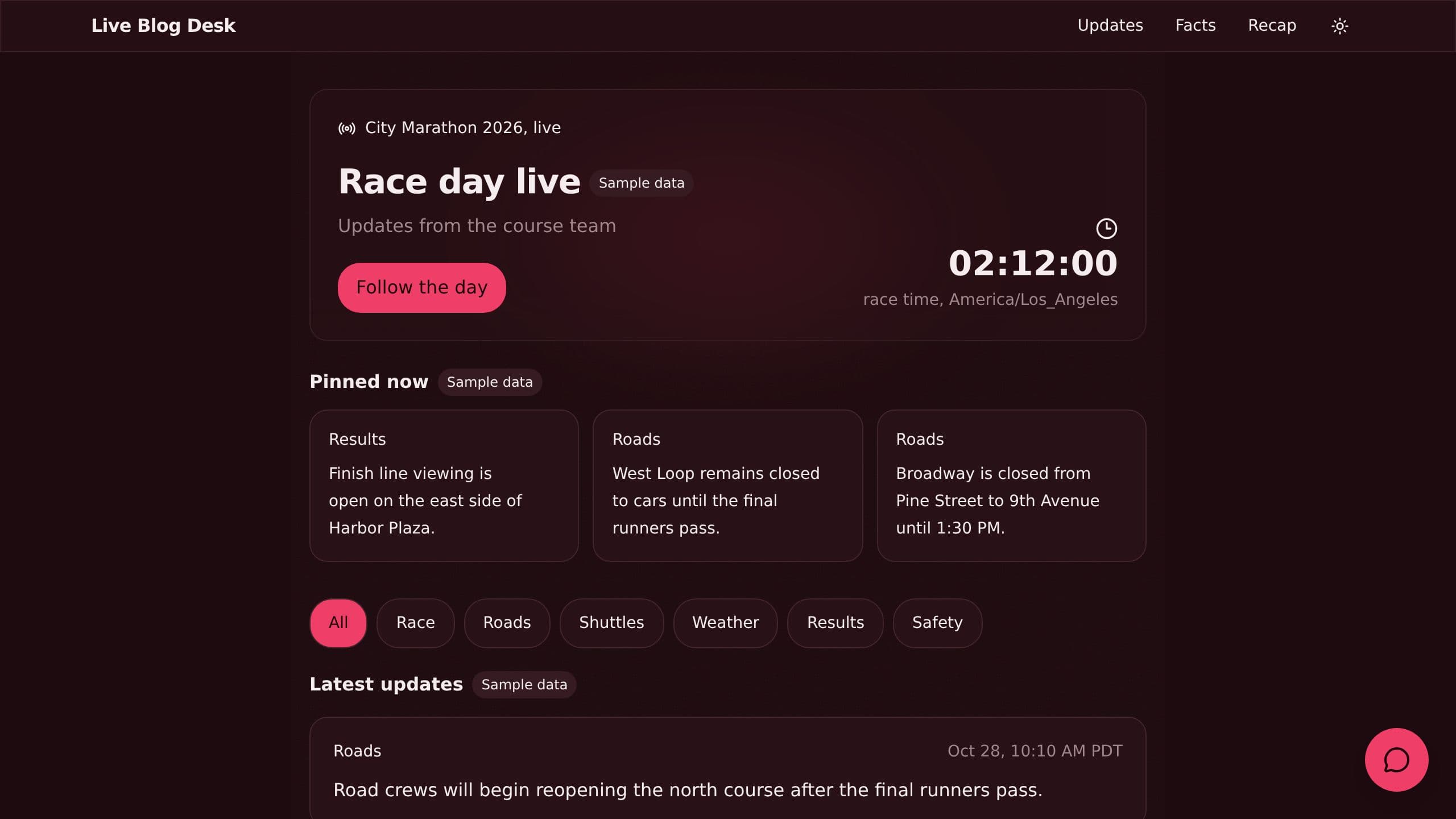Click Sample data badge beside Latest updates
This screenshot has width=1456, height=819.
pyautogui.click(x=524, y=685)
